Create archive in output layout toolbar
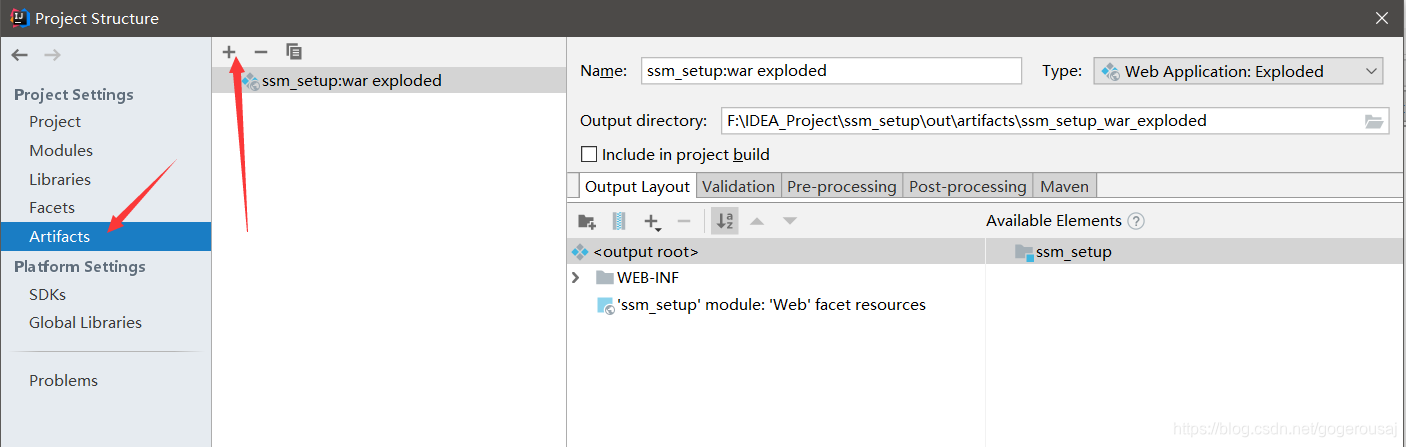 point(619,221)
